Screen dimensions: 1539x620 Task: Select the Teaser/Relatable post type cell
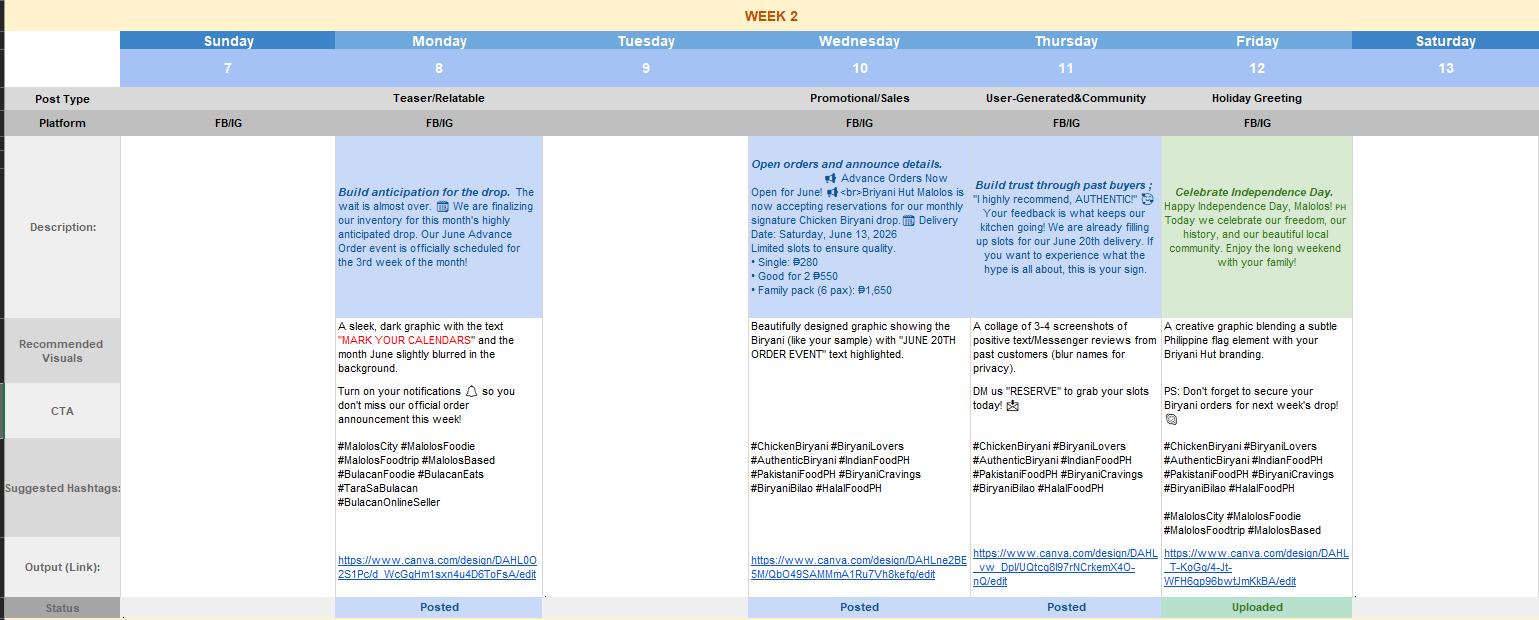[x=439, y=98]
